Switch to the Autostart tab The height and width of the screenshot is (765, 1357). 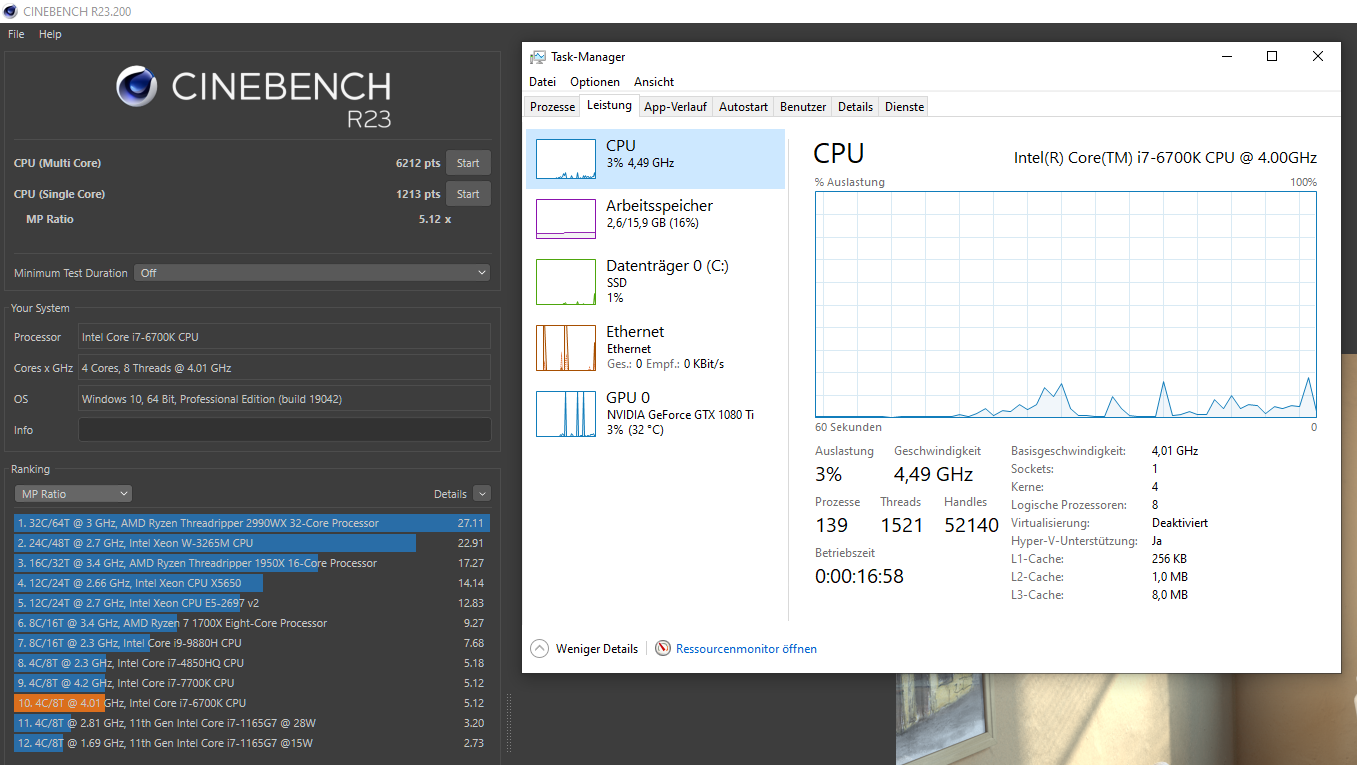point(744,107)
